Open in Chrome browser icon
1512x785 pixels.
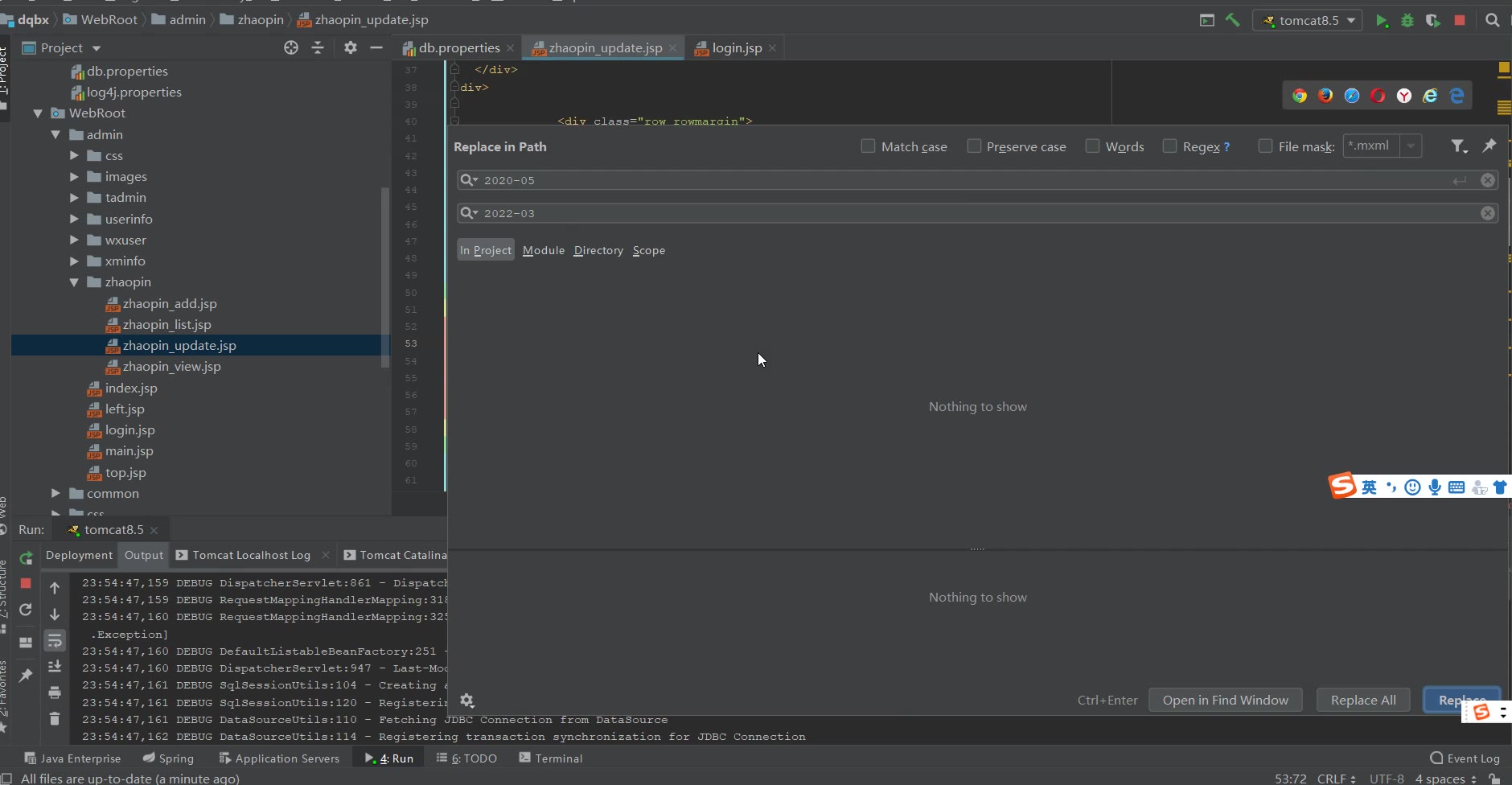click(x=1300, y=96)
